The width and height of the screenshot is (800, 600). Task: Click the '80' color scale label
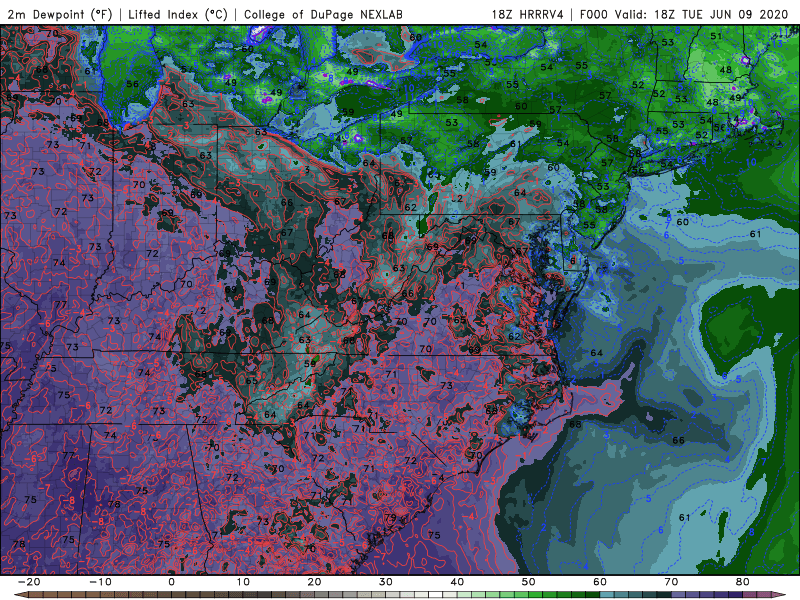coord(743,582)
